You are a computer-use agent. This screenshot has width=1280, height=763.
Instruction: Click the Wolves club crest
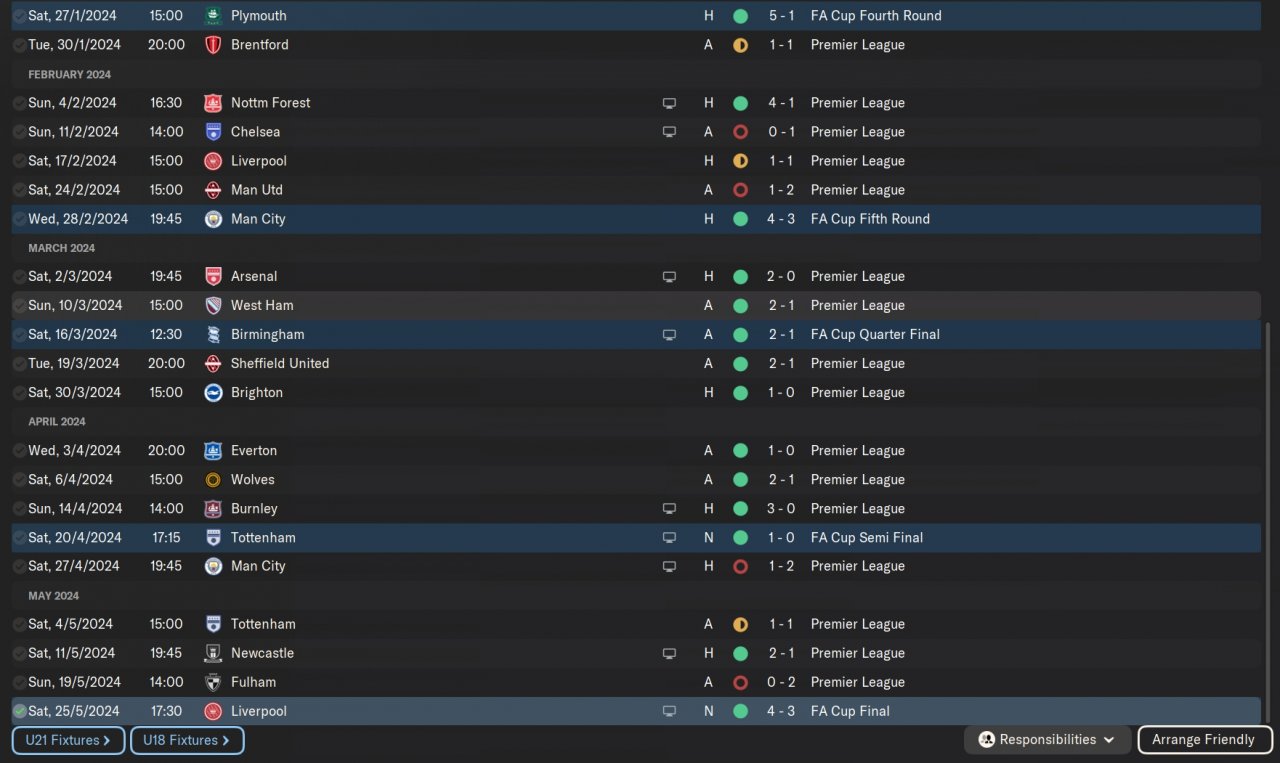(x=213, y=480)
